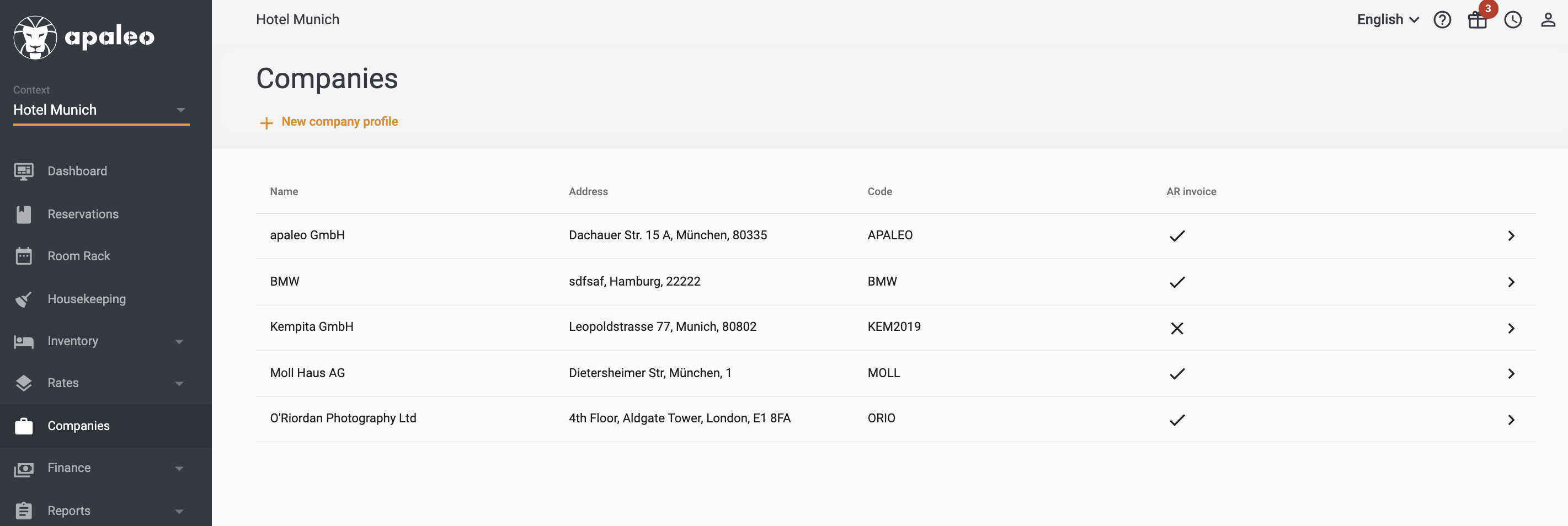1568x526 pixels.
Task: Click the Housekeeping broom icon
Action: click(24, 299)
